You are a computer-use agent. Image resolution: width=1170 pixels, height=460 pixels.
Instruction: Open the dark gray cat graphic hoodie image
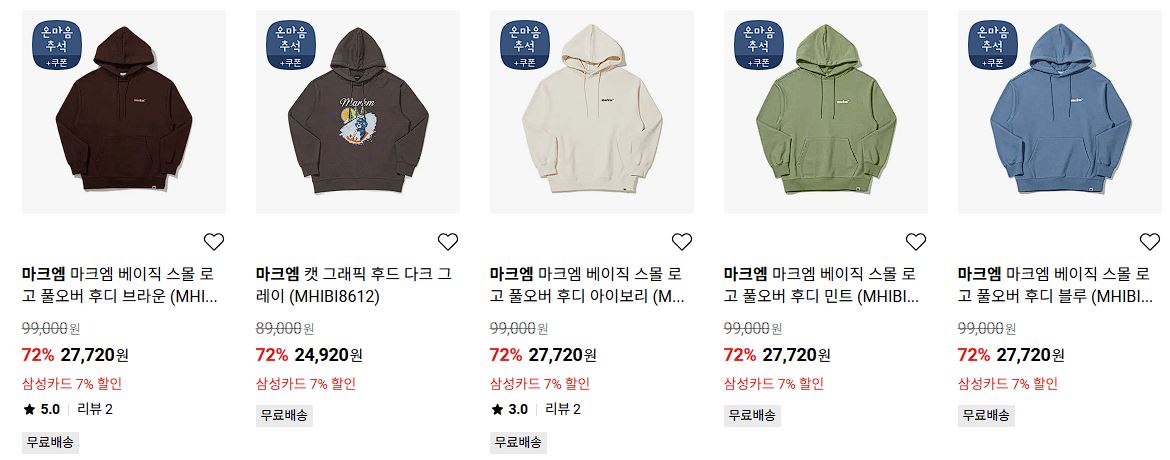(357, 112)
